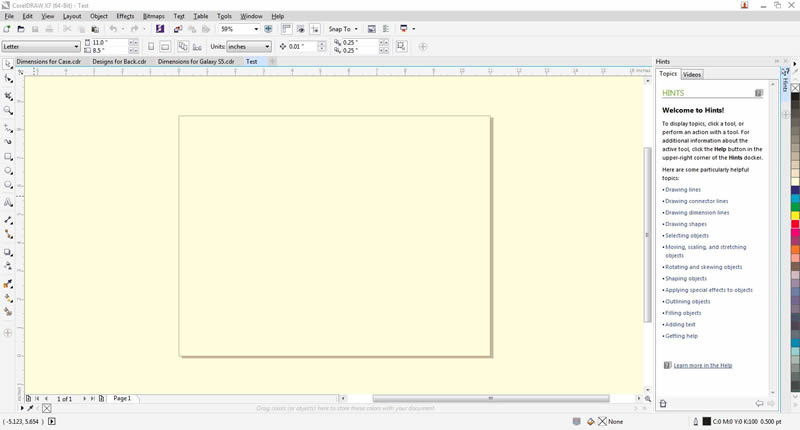Toggle Show Rulers button
The height and width of the screenshot is (430, 800).
click(x=286, y=29)
